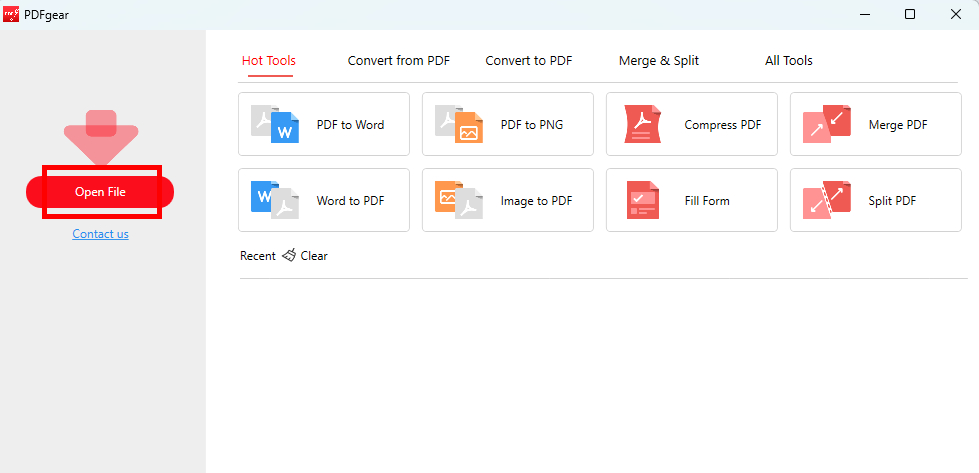Switch to the Hot Tools tab
Viewport: 979px width, 473px height.
(x=269, y=61)
